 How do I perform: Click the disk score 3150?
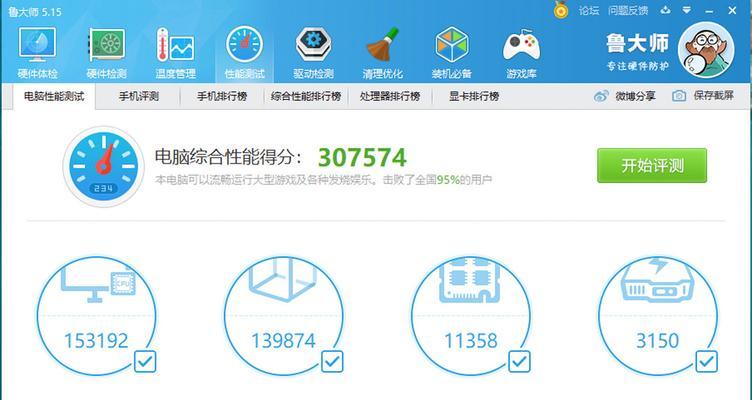658,341
